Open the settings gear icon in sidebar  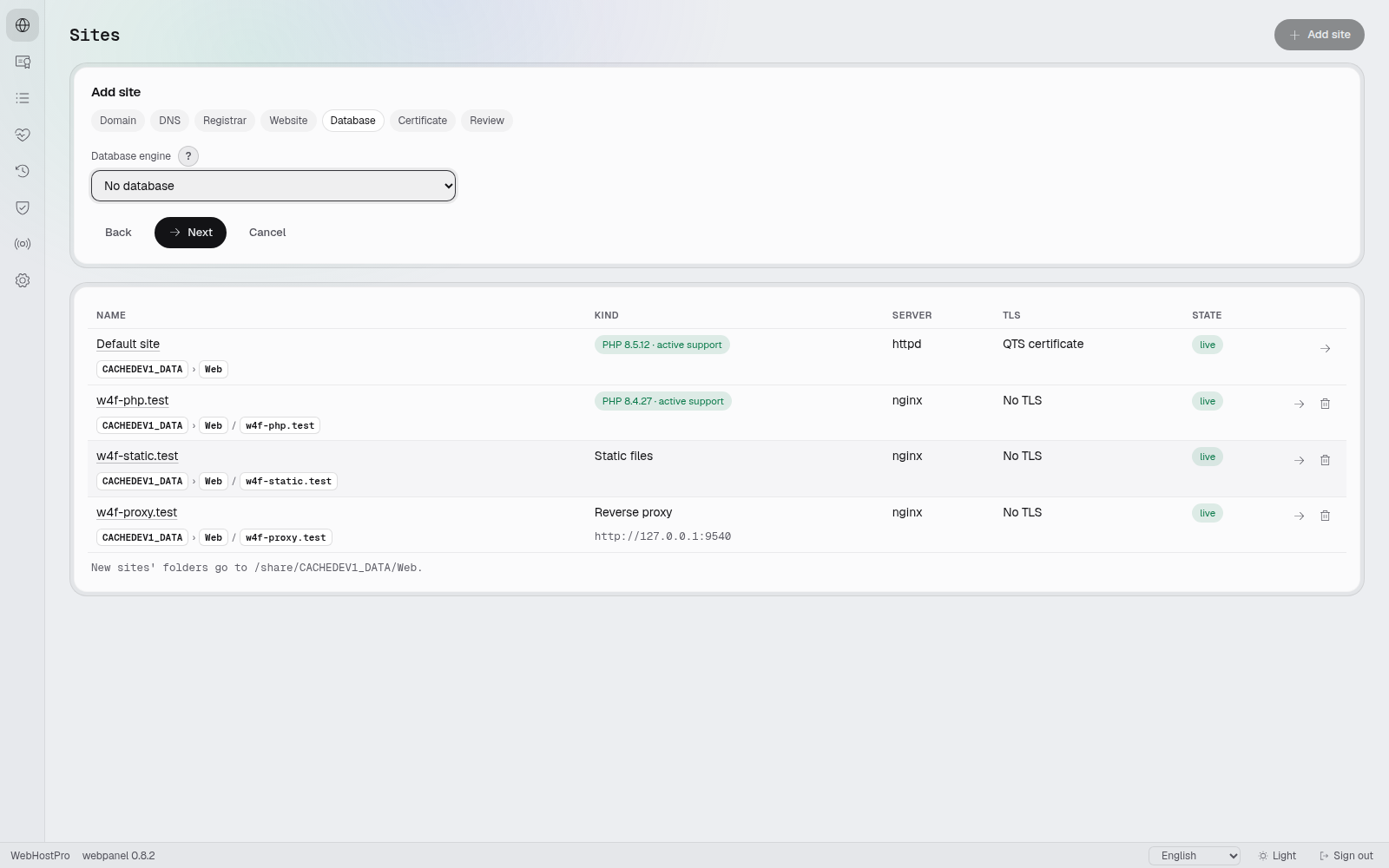(x=23, y=280)
